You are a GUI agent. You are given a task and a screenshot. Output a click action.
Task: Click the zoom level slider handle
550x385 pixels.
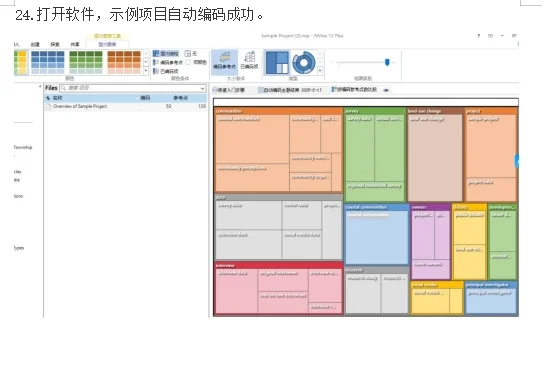pyautogui.click(x=387, y=62)
